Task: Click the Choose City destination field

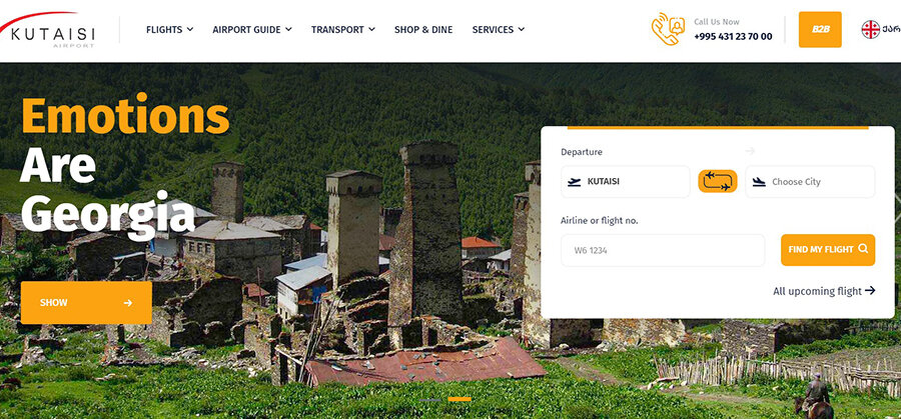Action: pos(810,182)
